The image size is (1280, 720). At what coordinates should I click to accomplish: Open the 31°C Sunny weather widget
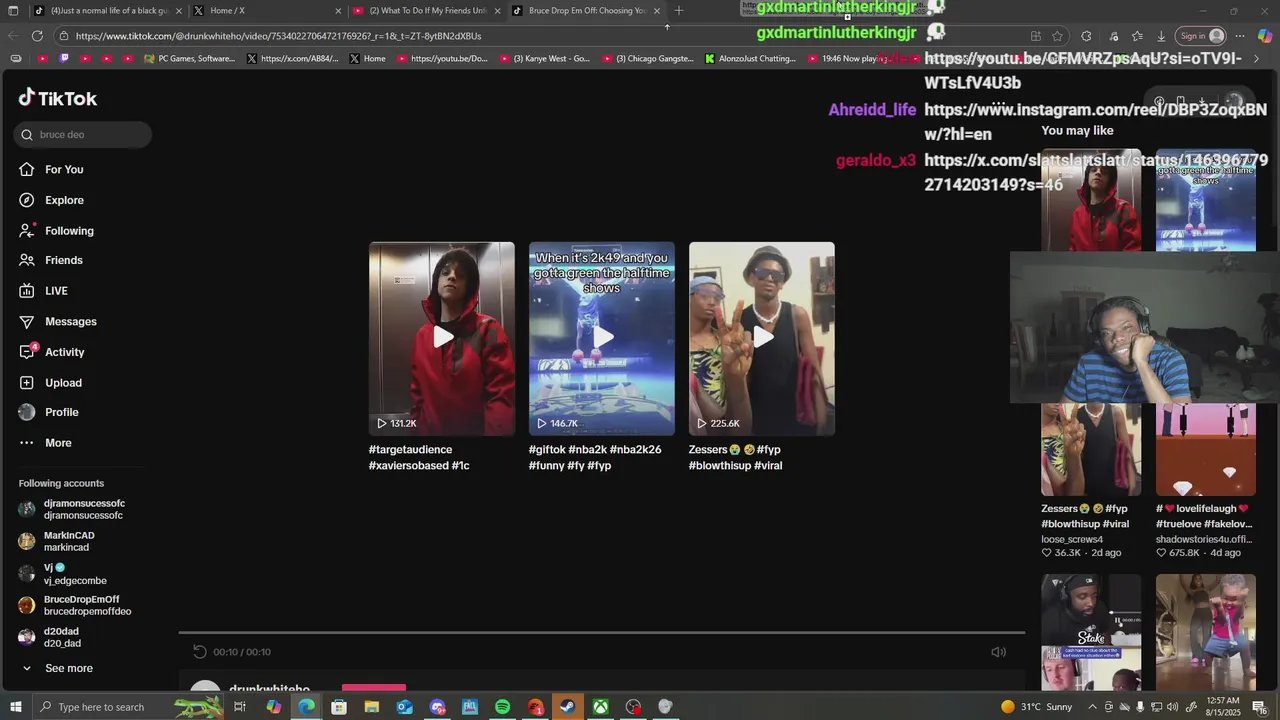click(x=1036, y=707)
